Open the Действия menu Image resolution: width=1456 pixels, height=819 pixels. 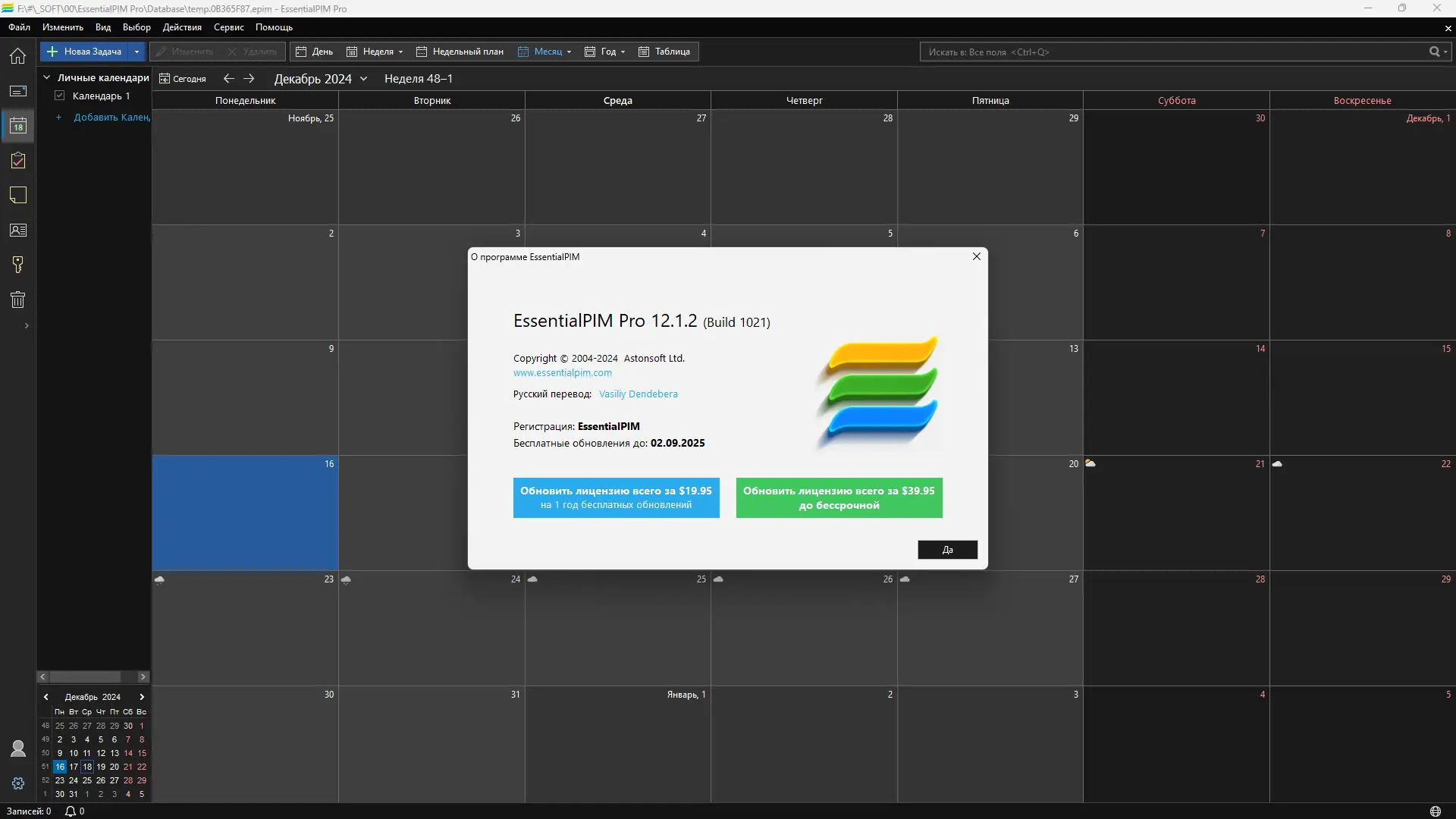182,27
